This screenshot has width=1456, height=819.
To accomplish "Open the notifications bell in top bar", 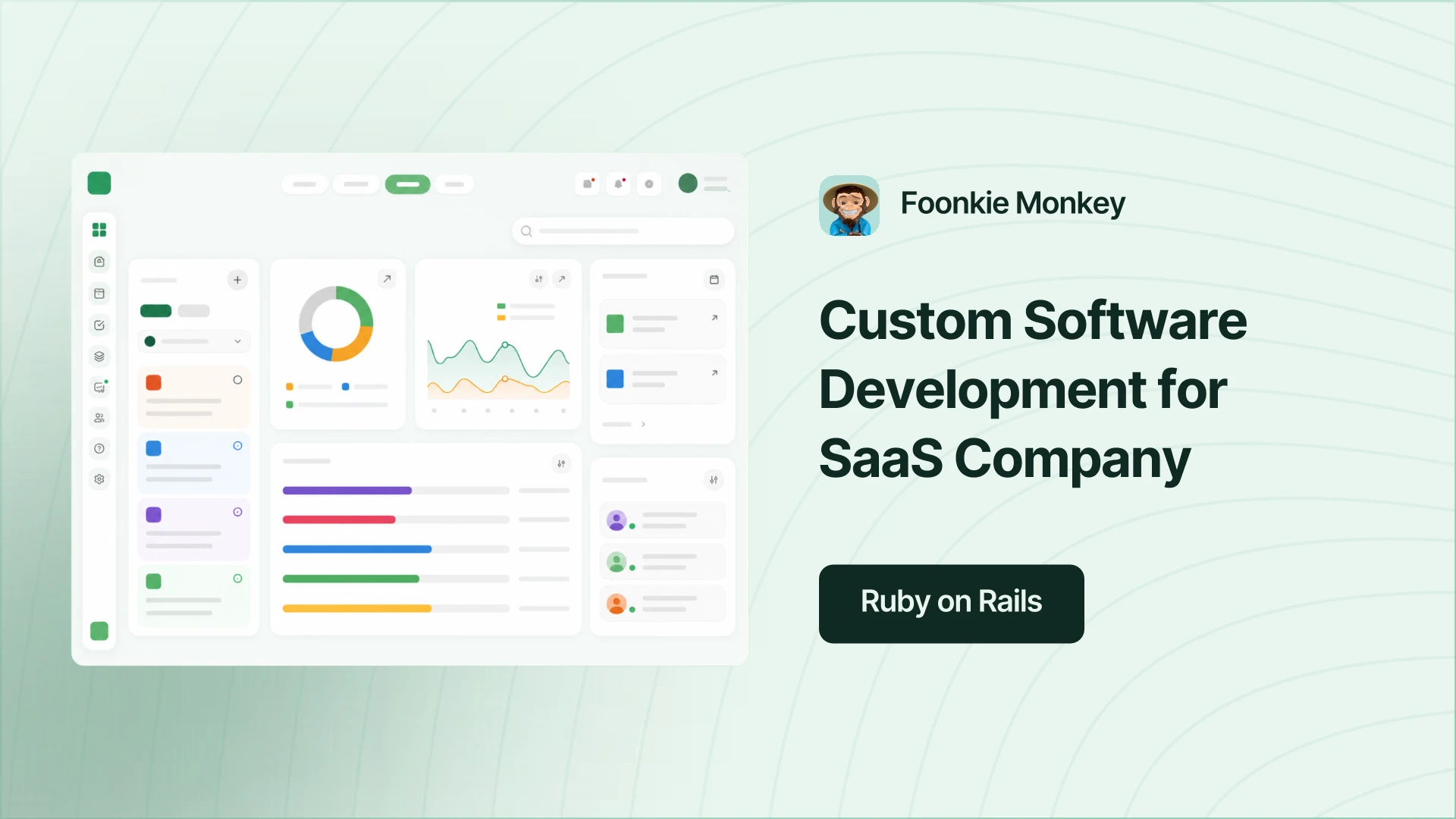I will (x=619, y=184).
